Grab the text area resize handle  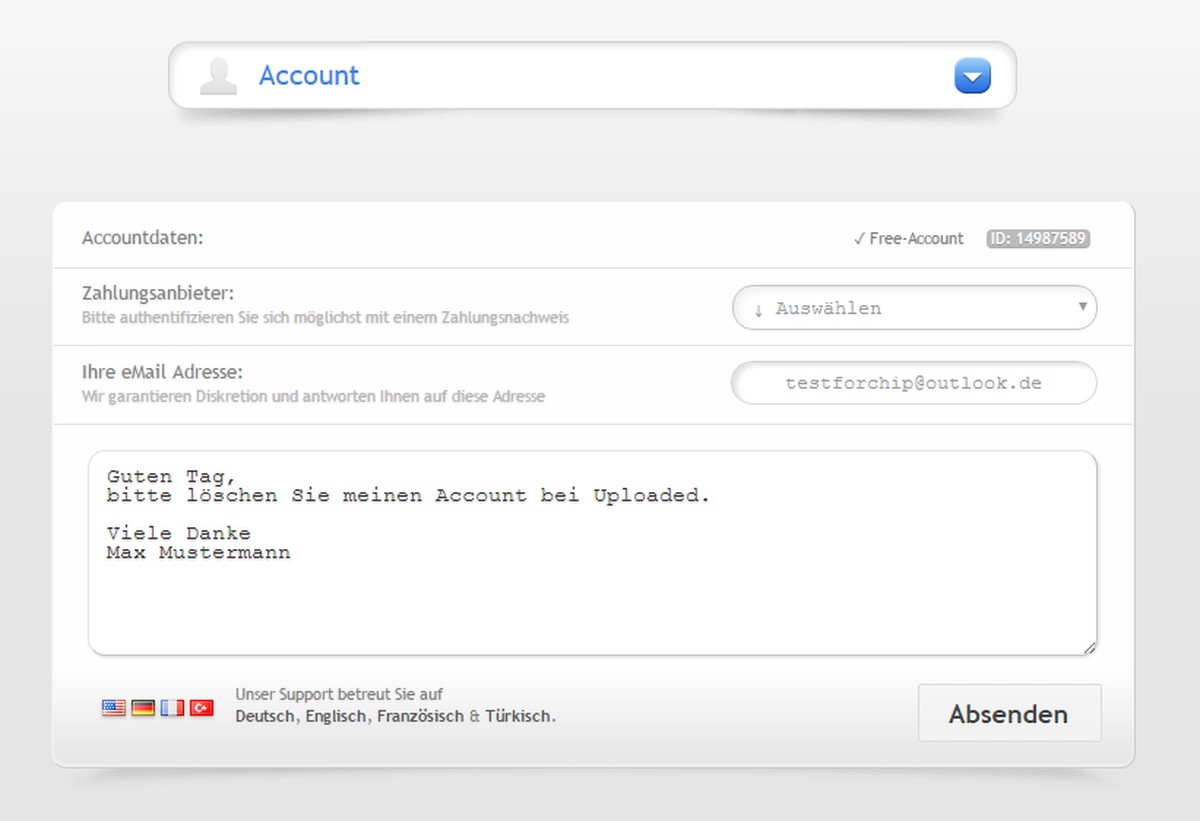[x=1089, y=648]
